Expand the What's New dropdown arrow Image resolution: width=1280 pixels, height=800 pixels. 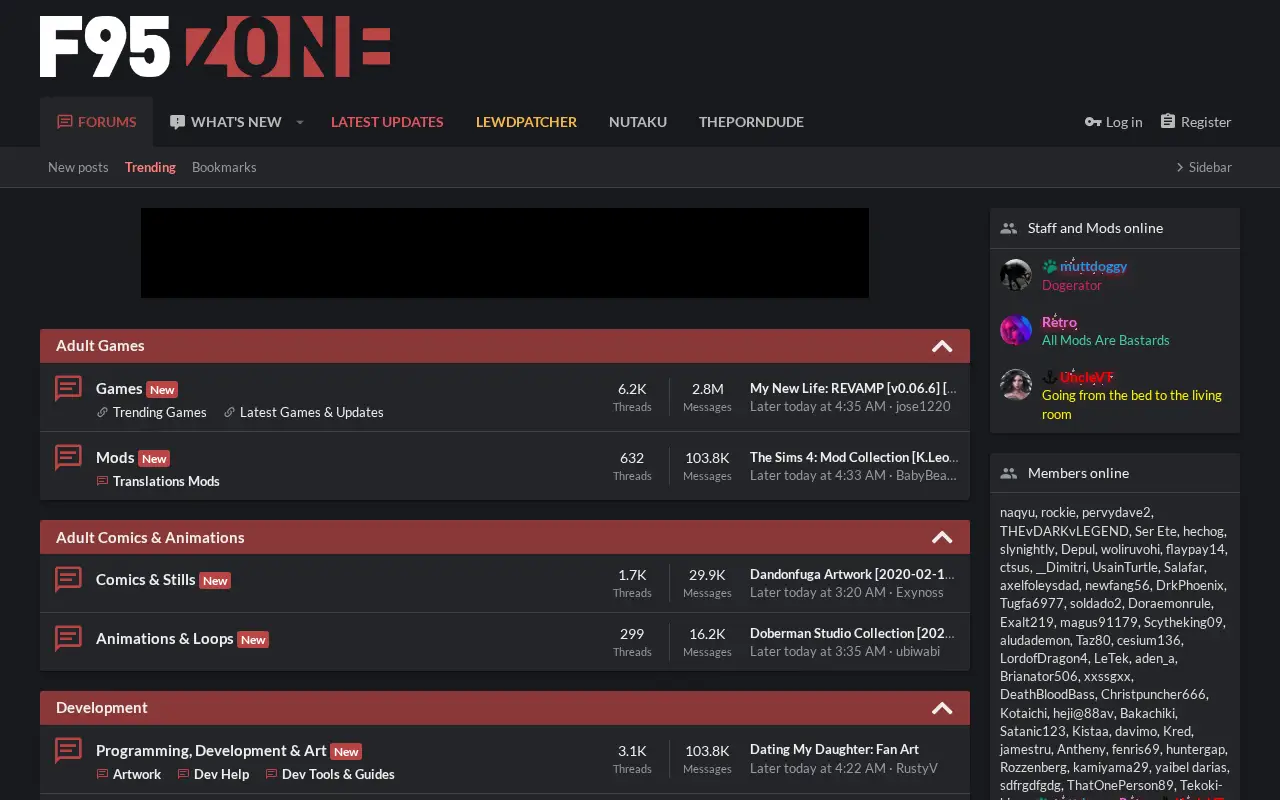tap(299, 122)
